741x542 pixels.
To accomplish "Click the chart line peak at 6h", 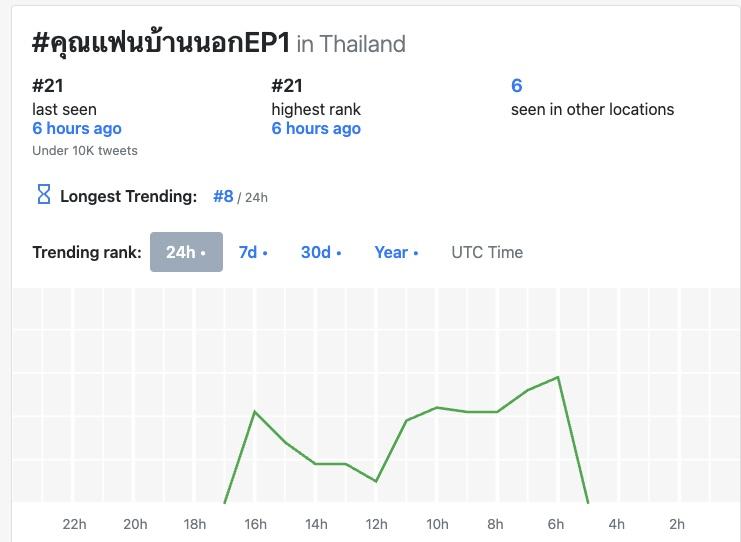I will (x=558, y=377).
